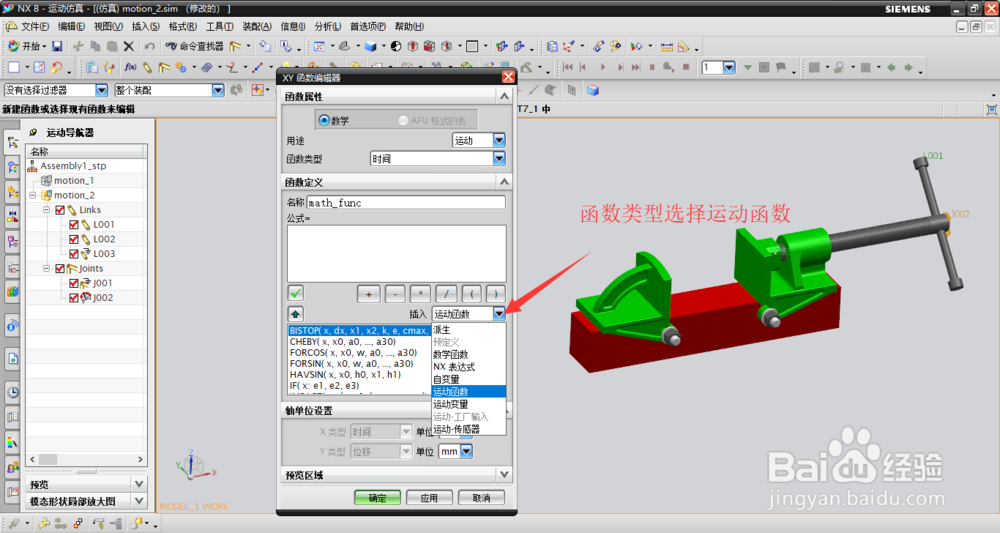Image resolution: width=1000 pixels, height=533 pixels.
Task: Open the 插入(S) menu
Action: coord(145,26)
